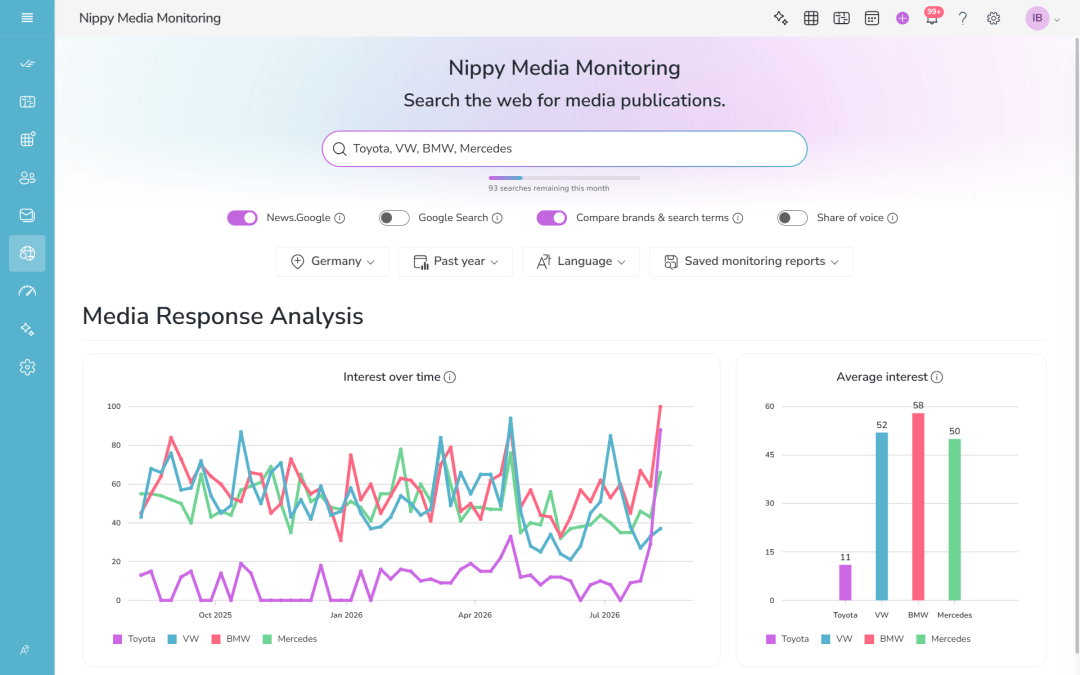The height and width of the screenshot is (675, 1080).
Task: Click the '93 searches remaining this month' text
Action: point(549,188)
